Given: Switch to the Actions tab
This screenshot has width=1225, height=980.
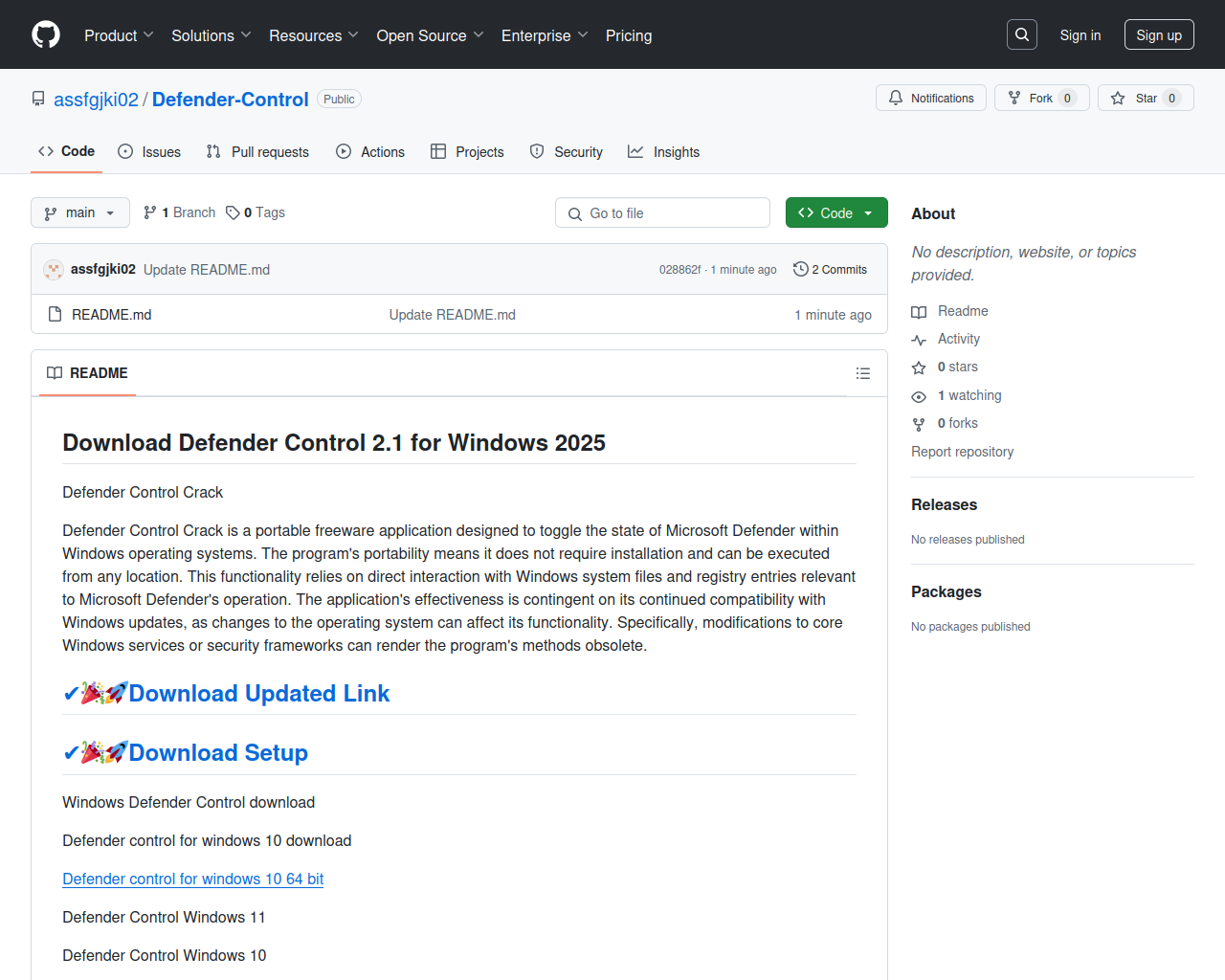Looking at the screenshot, I should click(x=370, y=151).
